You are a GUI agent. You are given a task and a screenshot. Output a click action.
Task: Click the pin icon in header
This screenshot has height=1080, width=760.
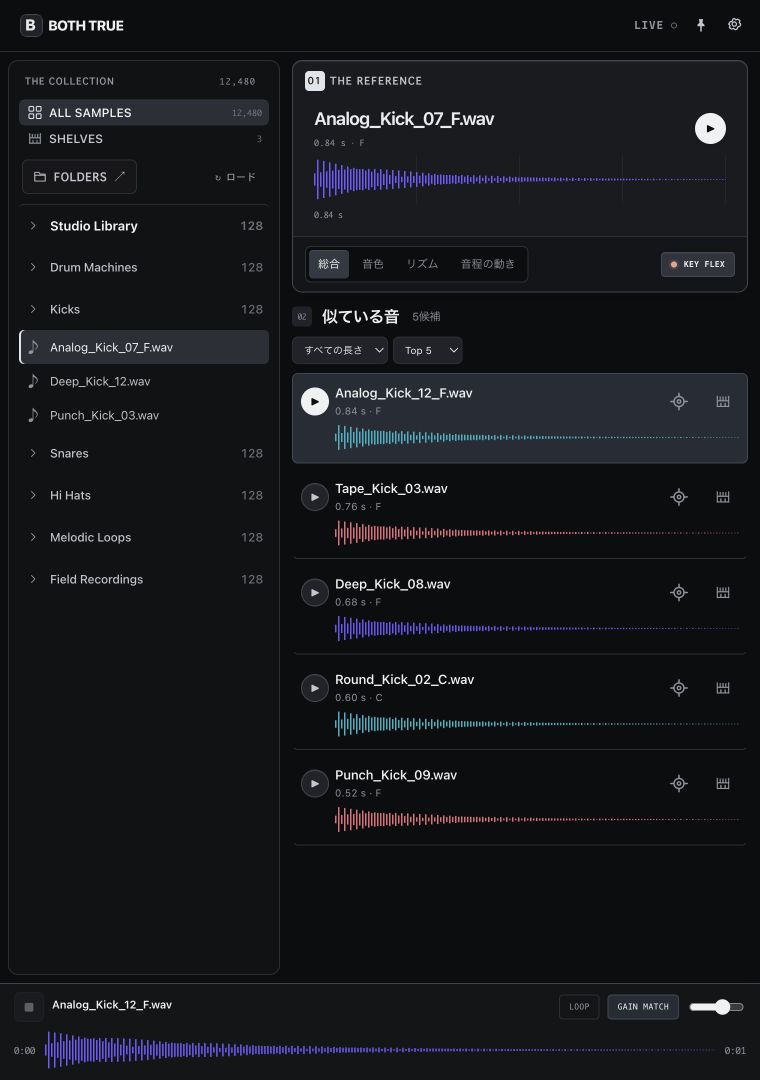click(x=701, y=25)
